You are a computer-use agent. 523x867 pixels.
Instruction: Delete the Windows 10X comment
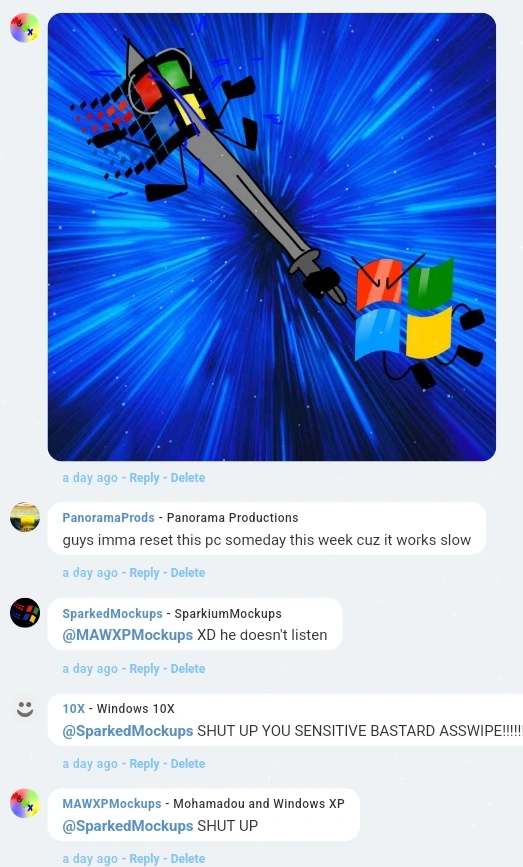point(187,764)
